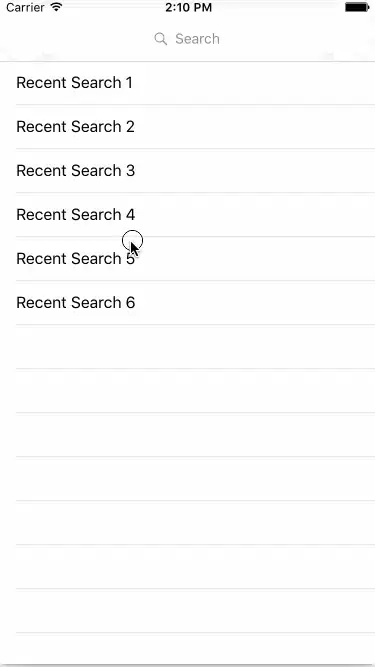Tap the magnifying glass search icon
This screenshot has width=375, height=667.
(160, 39)
